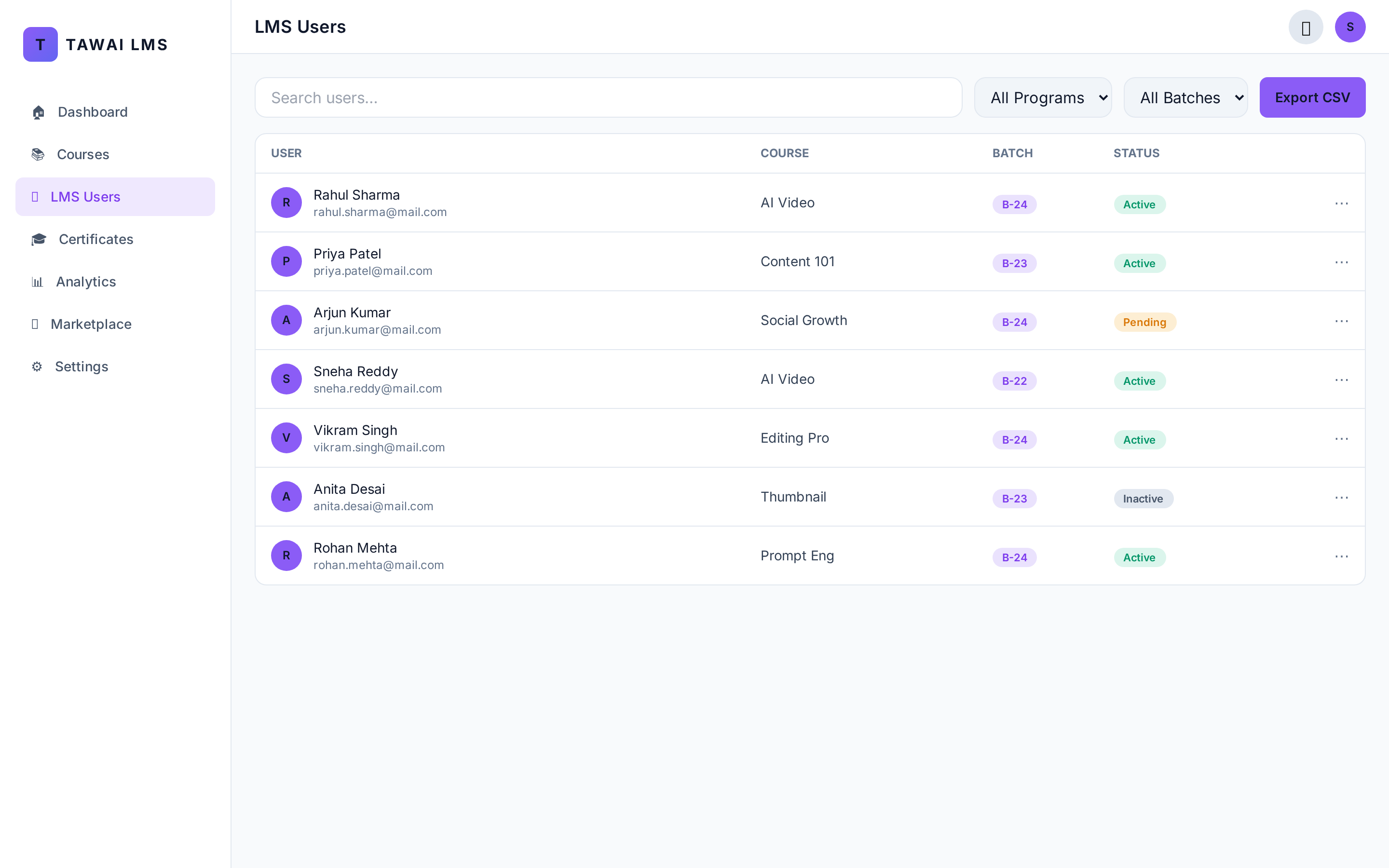Click the Prompt Eng course cell
The image size is (1389, 868).
797,556
